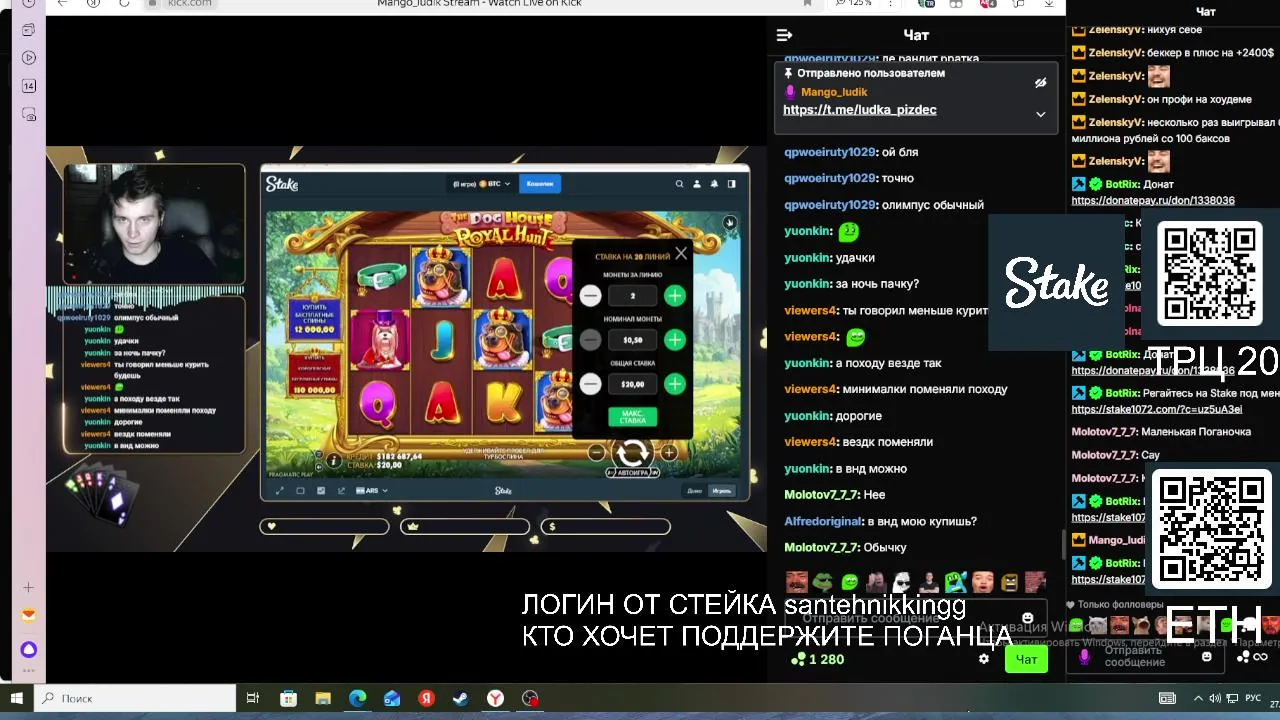
Task: Toggle the turbo icon top-right of game
Action: point(729,223)
